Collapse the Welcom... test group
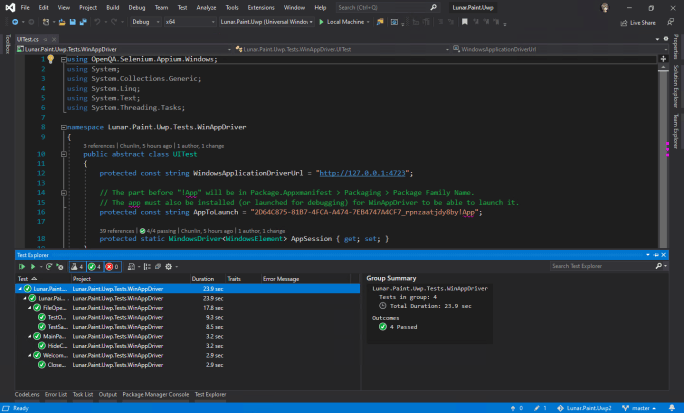The image size is (684, 413). tap(30, 355)
